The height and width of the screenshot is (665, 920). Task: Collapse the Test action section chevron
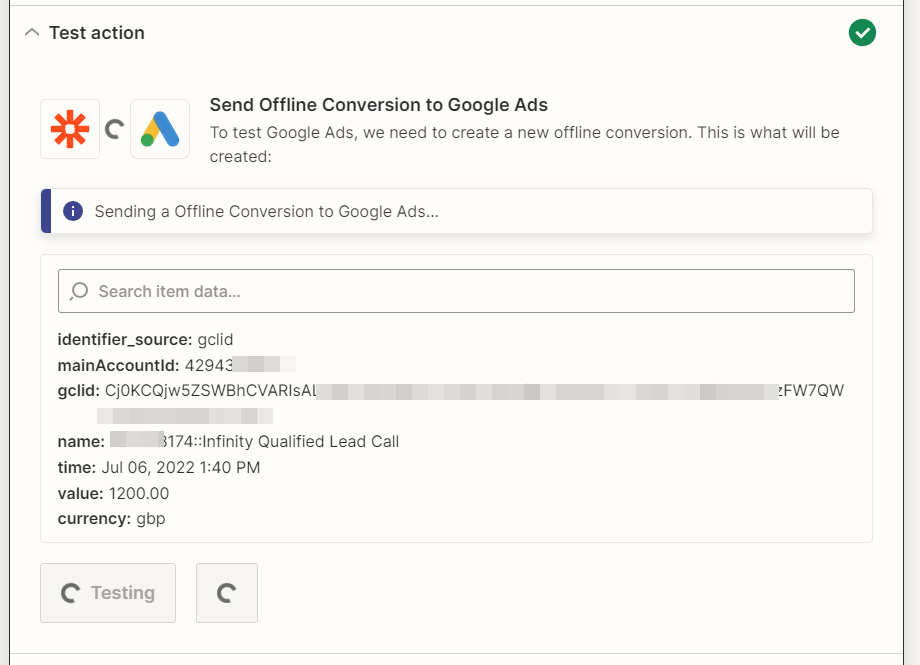[32, 33]
